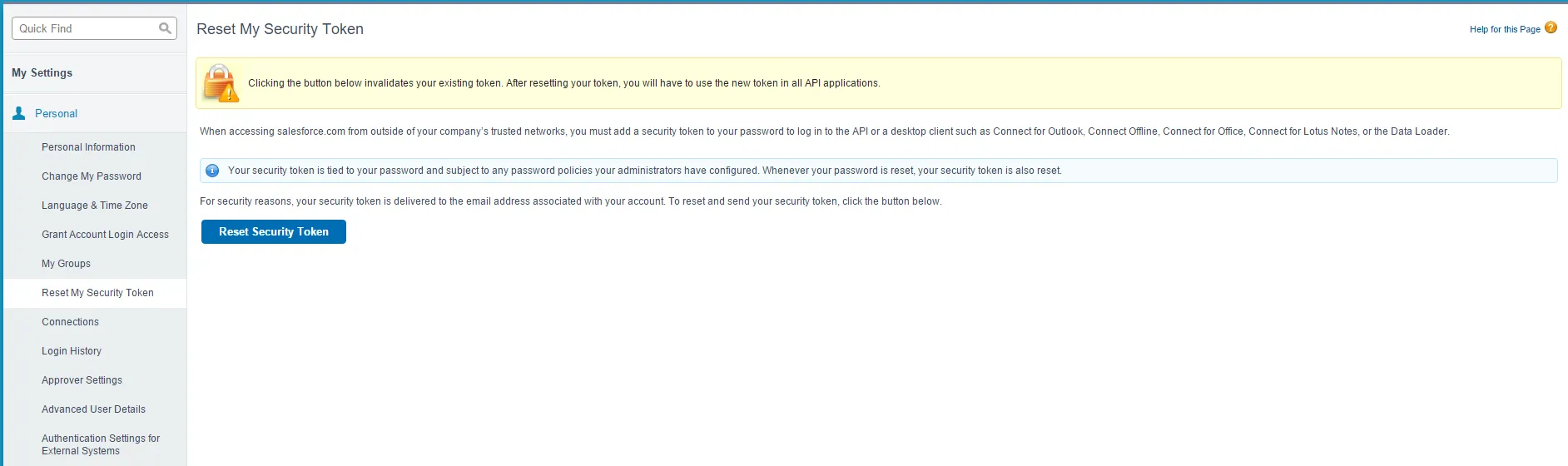
Task: Open the Help for this Page link
Action: click(x=1504, y=29)
